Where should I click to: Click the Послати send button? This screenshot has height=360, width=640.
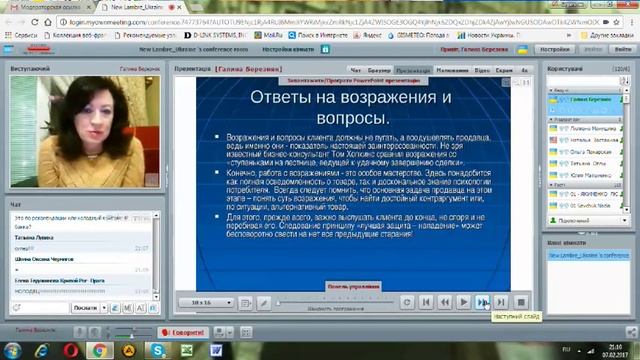pos(85,308)
